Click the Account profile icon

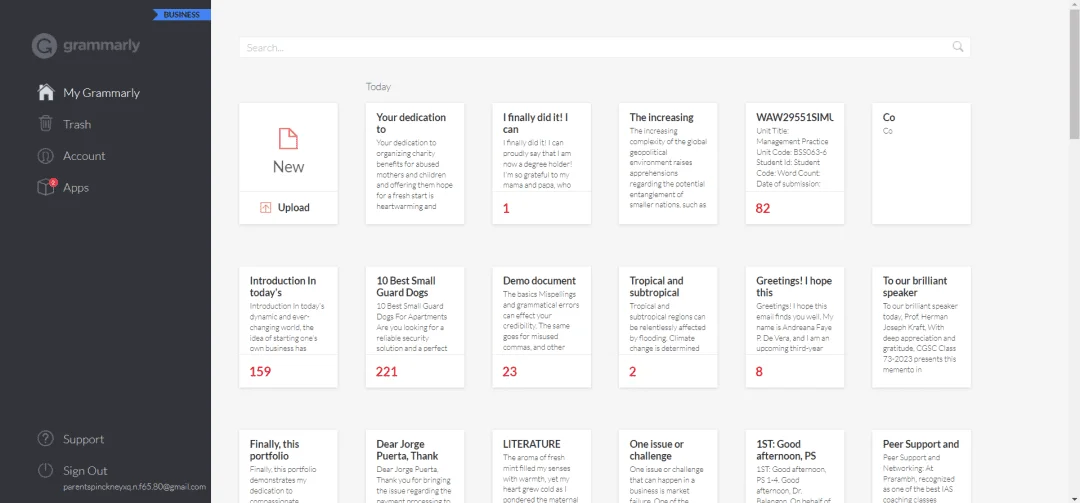[x=45, y=156]
